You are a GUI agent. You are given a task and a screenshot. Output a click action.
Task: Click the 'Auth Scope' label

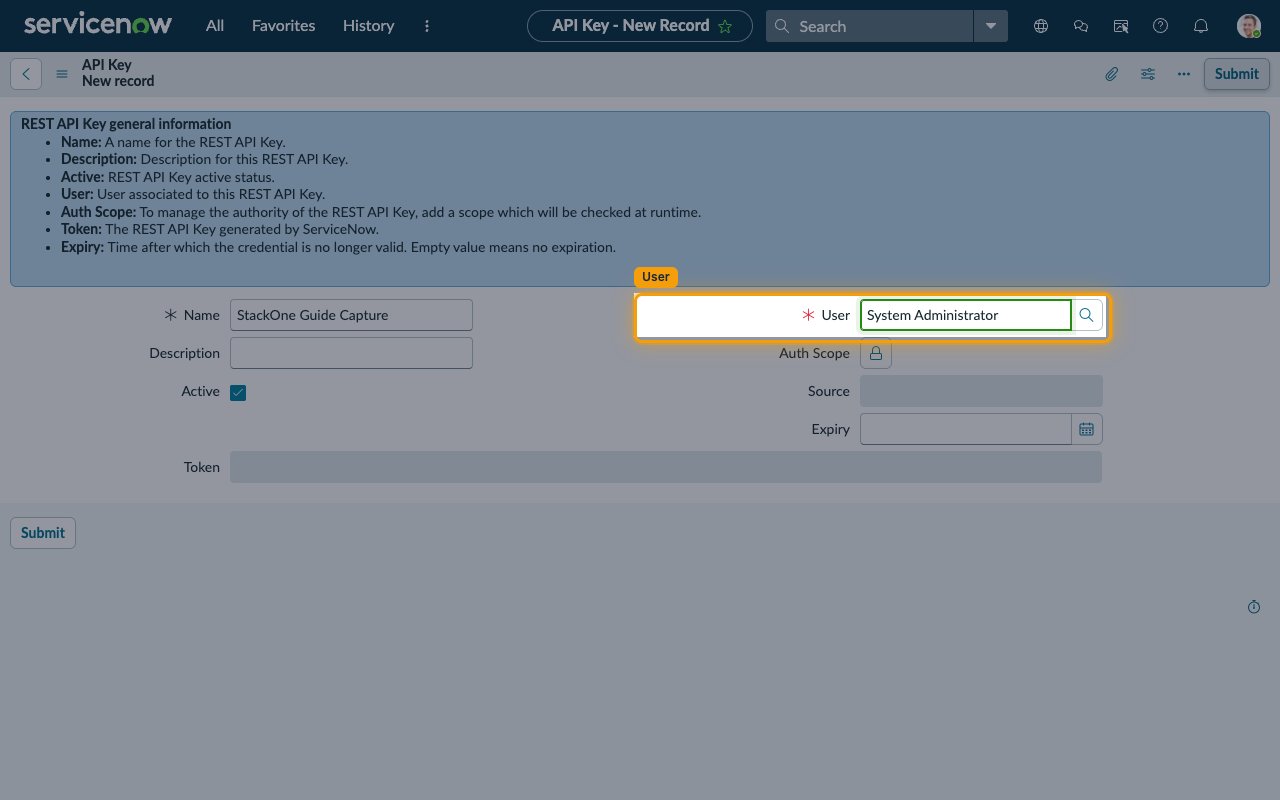[x=814, y=353]
